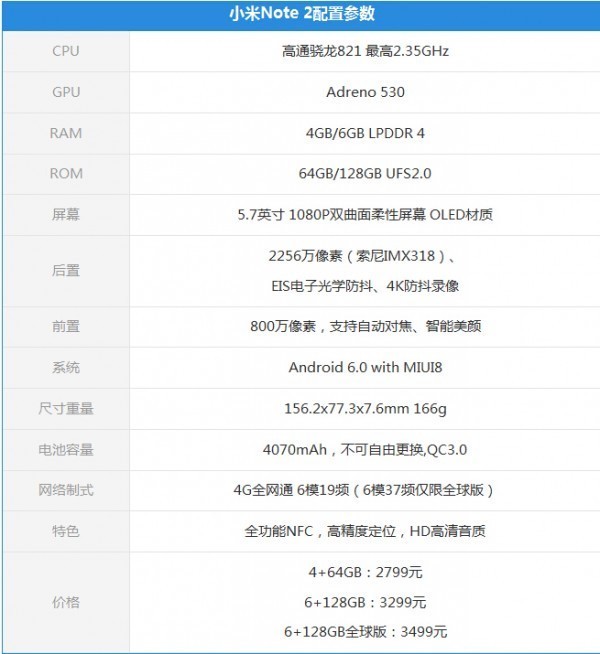
Task: Select the 尺寸重量 row label
Action: click(66, 408)
